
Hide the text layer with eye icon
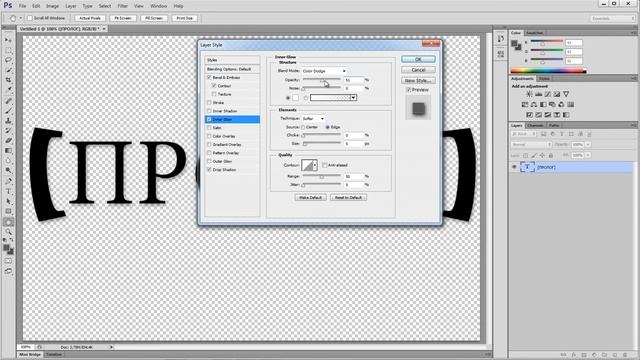514,167
